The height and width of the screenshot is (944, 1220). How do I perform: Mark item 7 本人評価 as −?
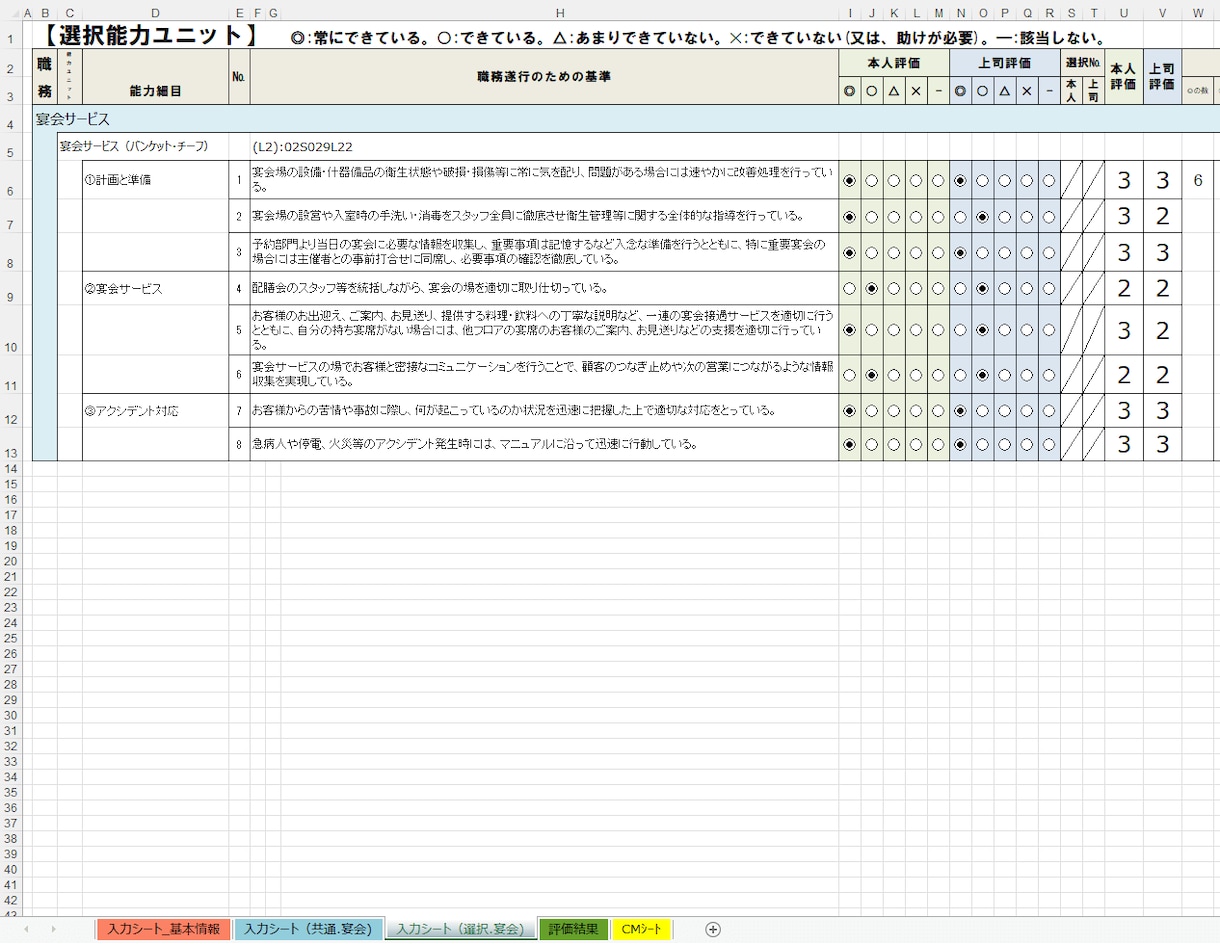point(938,410)
